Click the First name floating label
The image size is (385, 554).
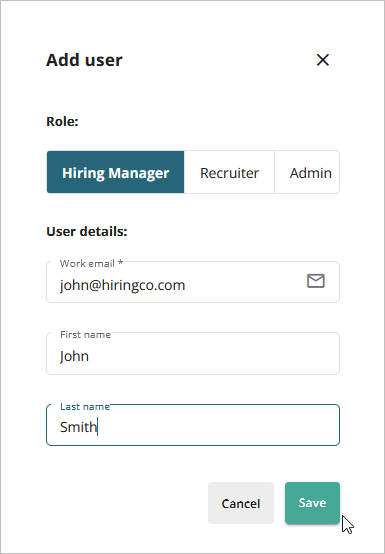(85, 335)
